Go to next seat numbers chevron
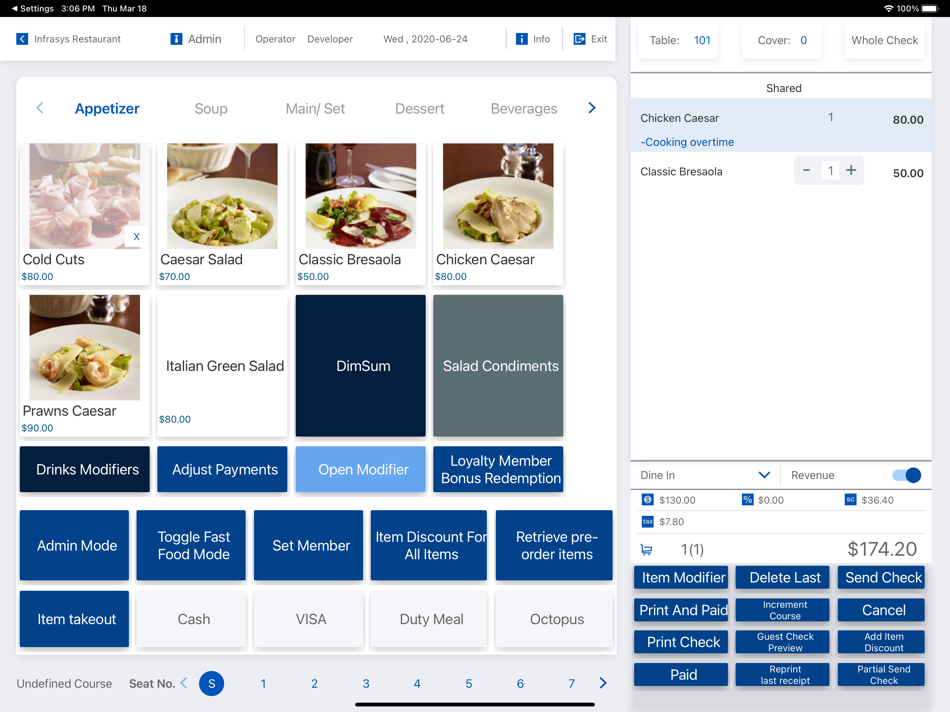 click(x=603, y=683)
